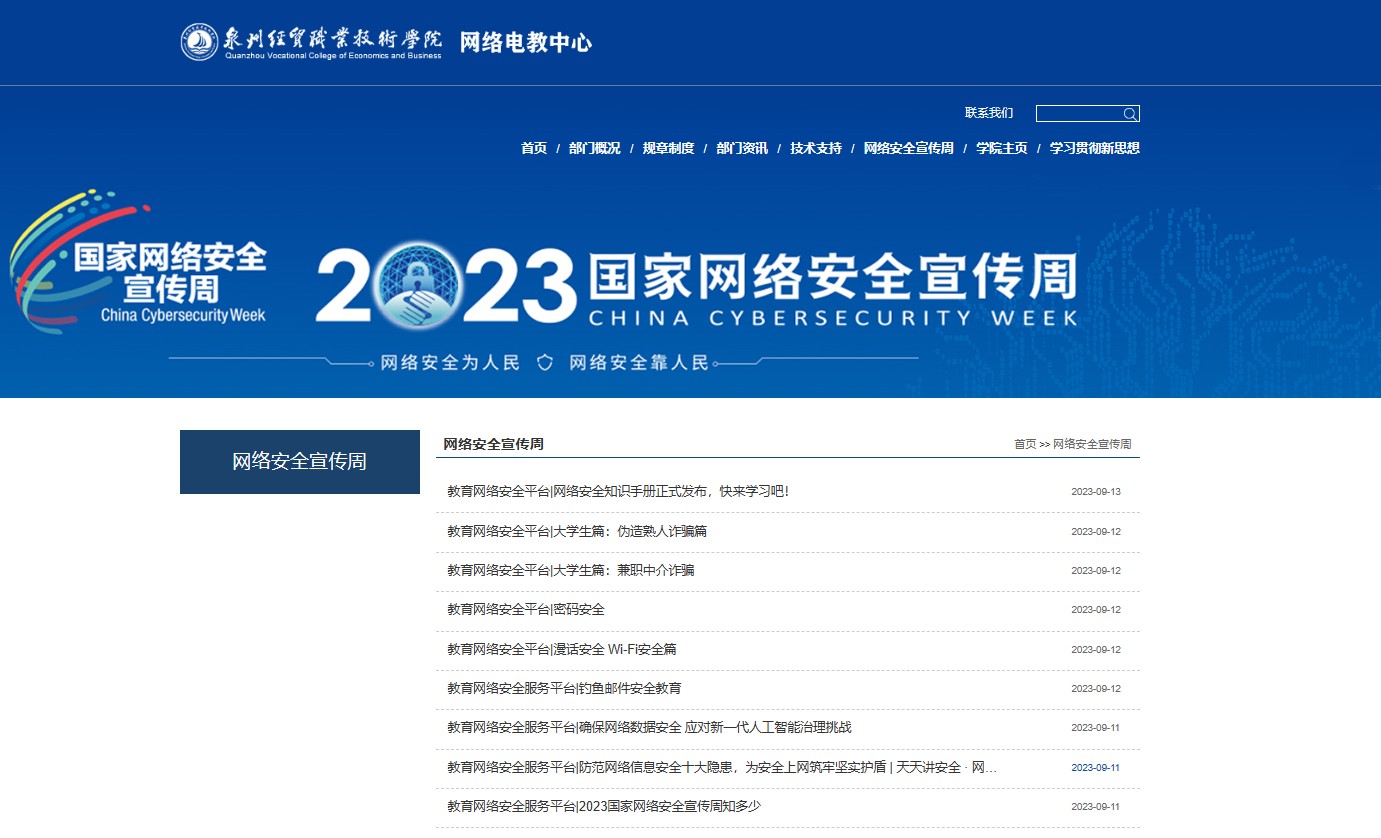This screenshot has height=838, width=1381.
Task: Click the search magnifier icon
Action: pos(1129,114)
